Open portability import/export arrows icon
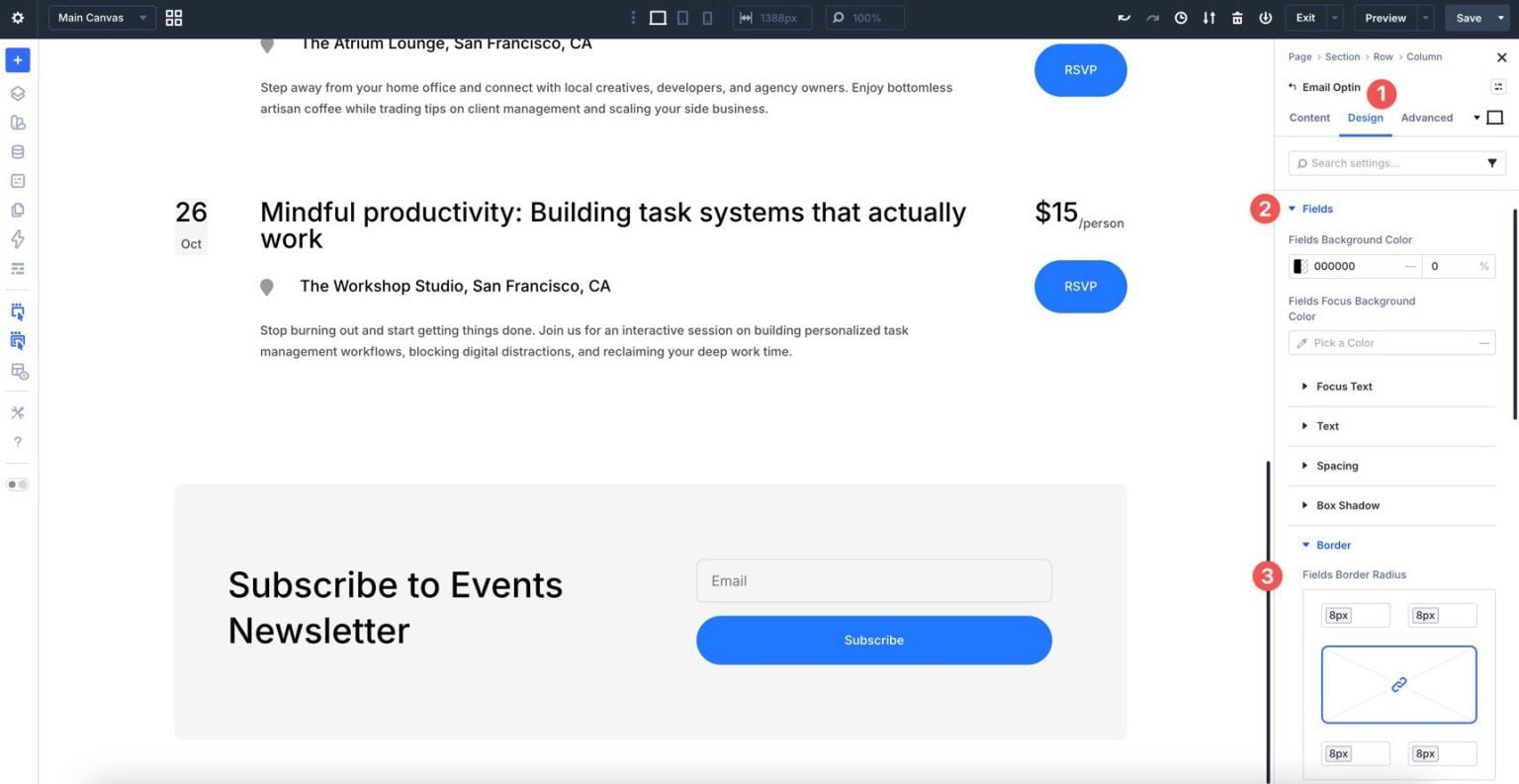1519x784 pixels. [1208, 18]
